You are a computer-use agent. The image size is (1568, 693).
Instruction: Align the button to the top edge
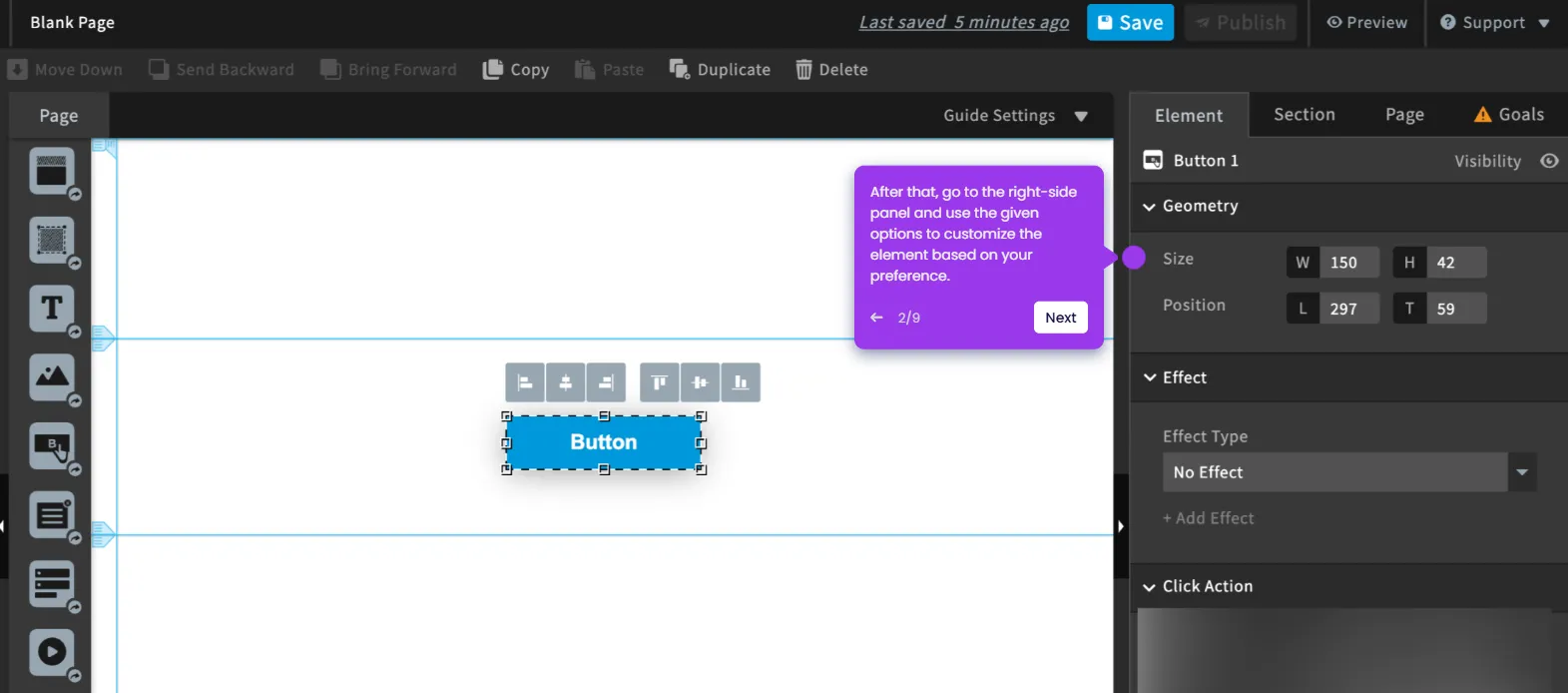659,382
